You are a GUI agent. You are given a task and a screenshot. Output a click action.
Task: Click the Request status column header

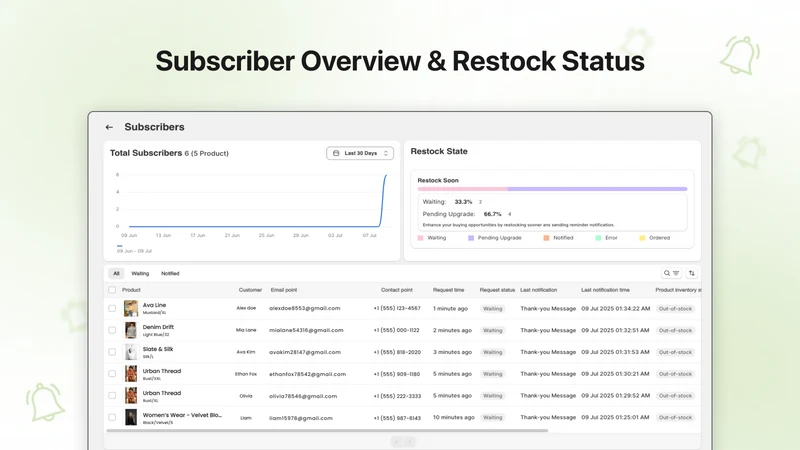497,290
